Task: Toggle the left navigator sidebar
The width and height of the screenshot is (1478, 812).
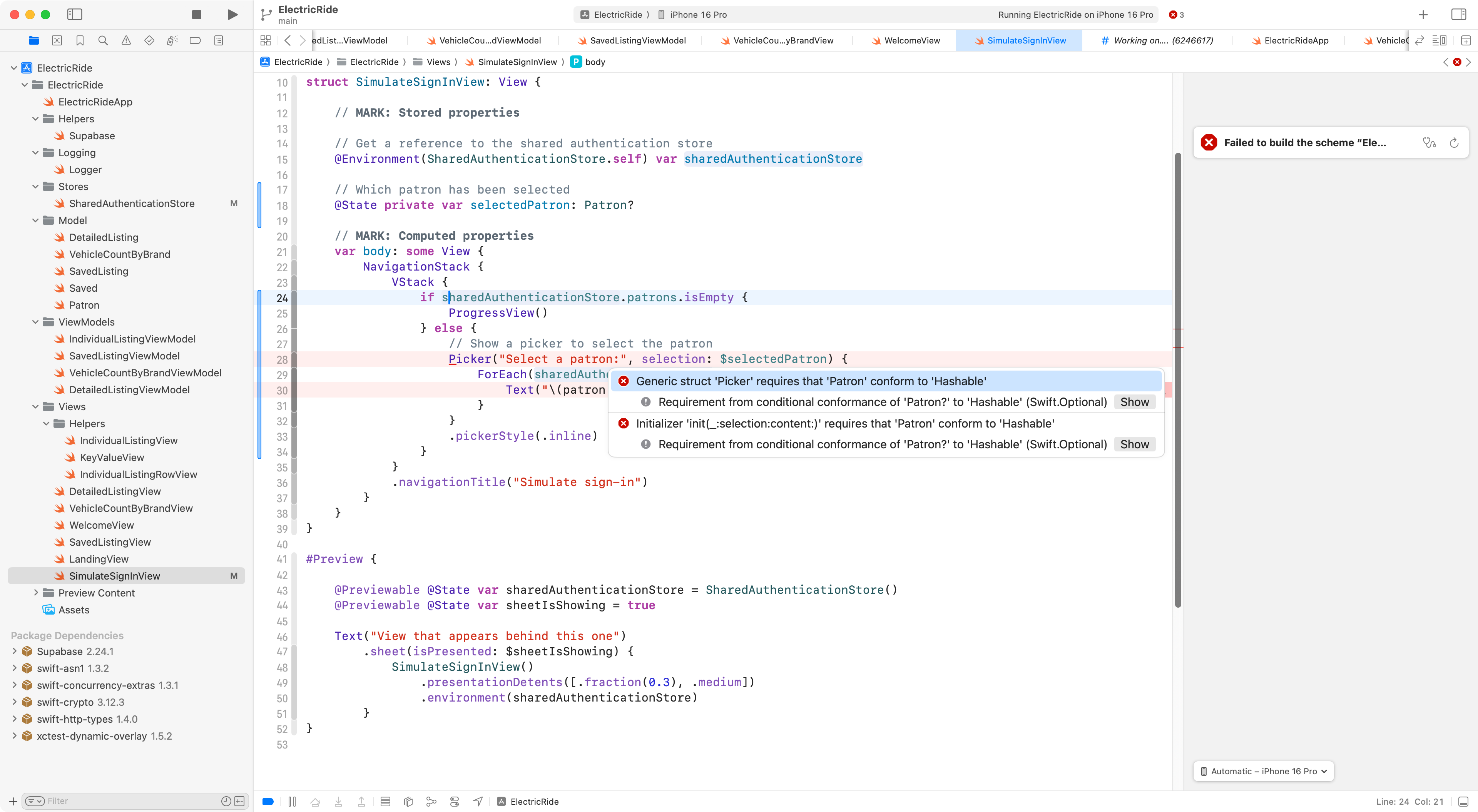Action: click(x=75, y=15)
